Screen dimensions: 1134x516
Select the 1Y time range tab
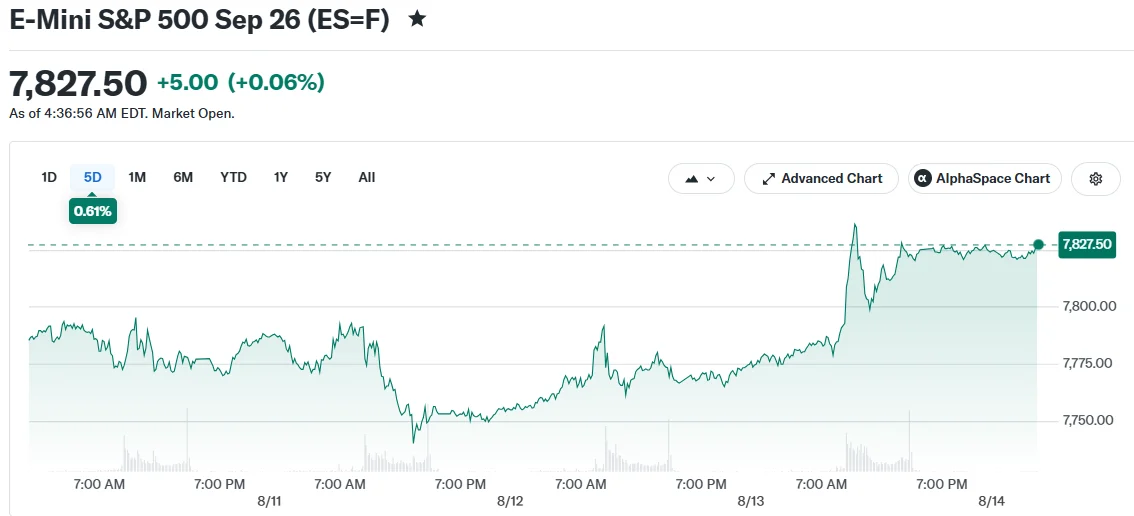(x=281, y=177)
